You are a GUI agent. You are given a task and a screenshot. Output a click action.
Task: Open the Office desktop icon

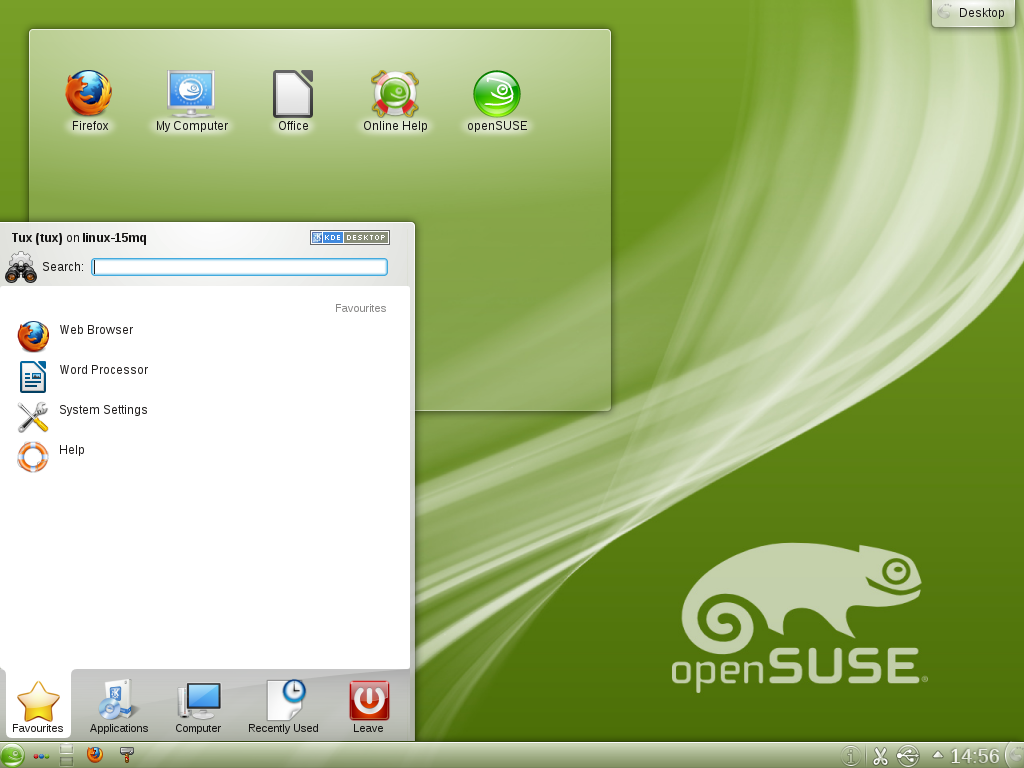click(293, 100)
